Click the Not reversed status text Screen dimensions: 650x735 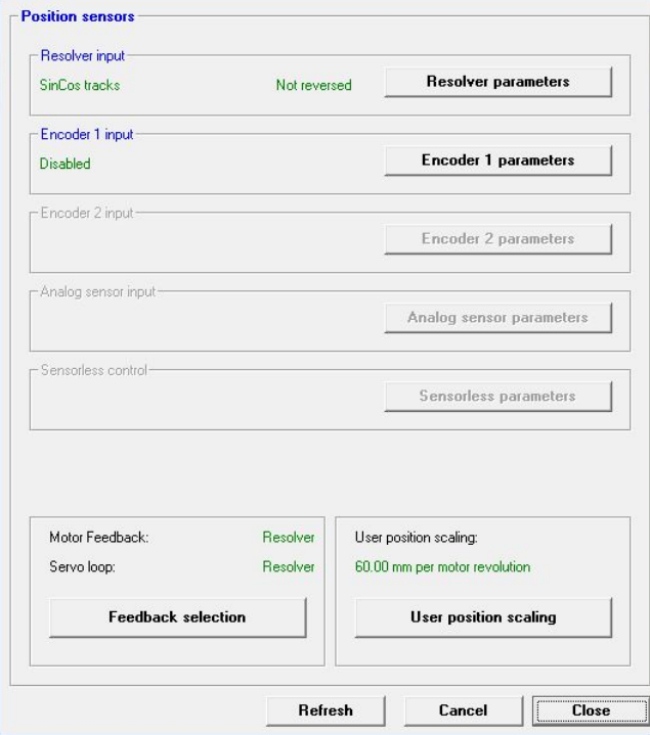[313, 85]
